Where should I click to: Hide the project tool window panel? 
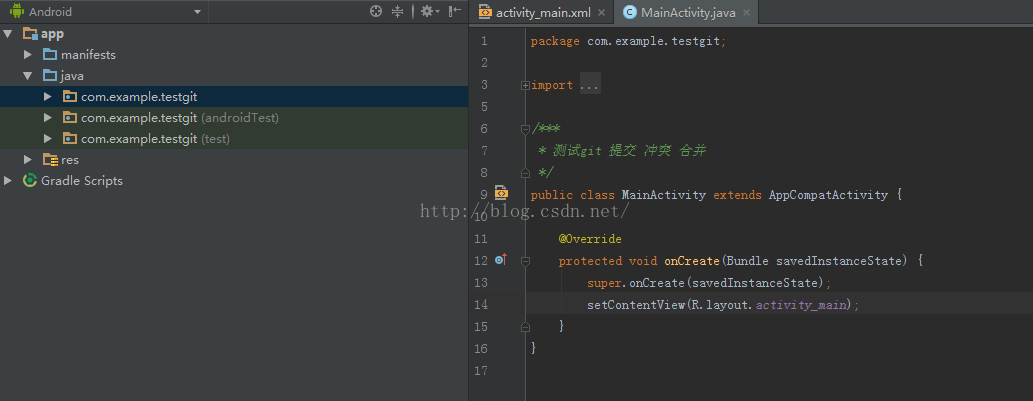tap(455, 12)
